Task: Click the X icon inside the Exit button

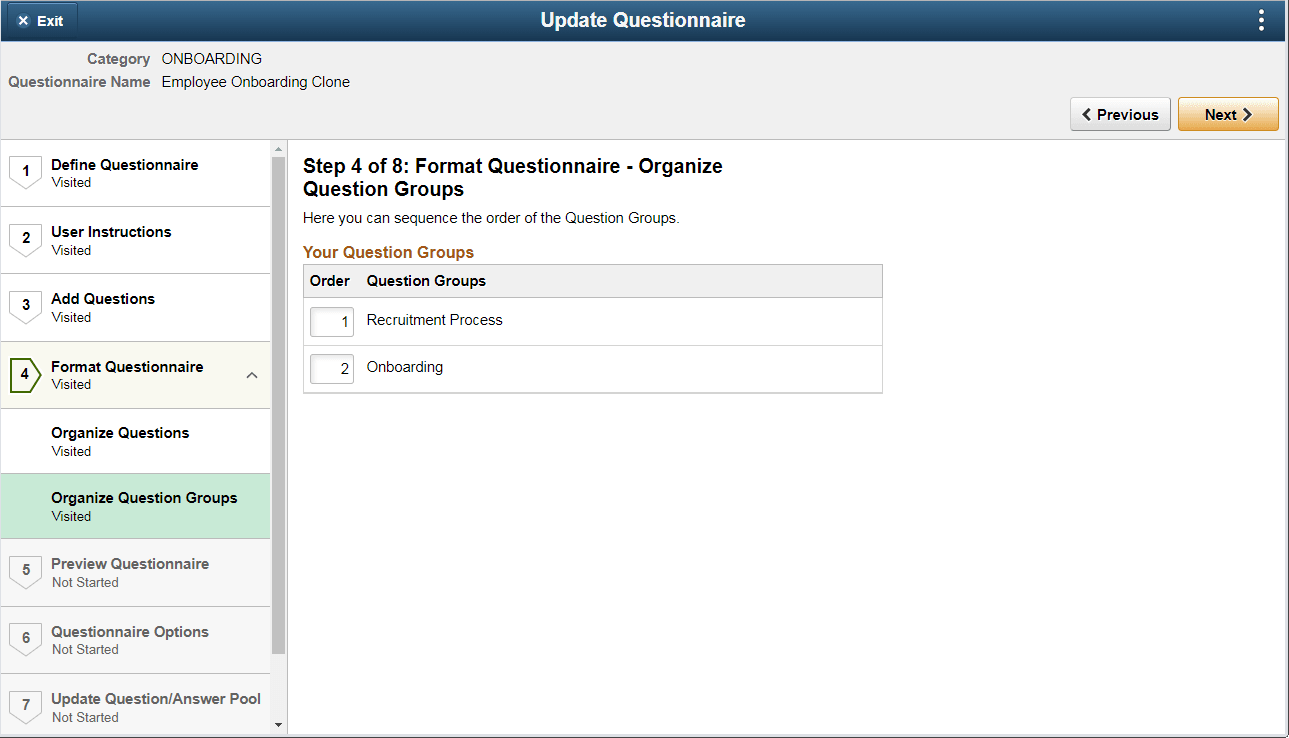Action: [24, 19]
